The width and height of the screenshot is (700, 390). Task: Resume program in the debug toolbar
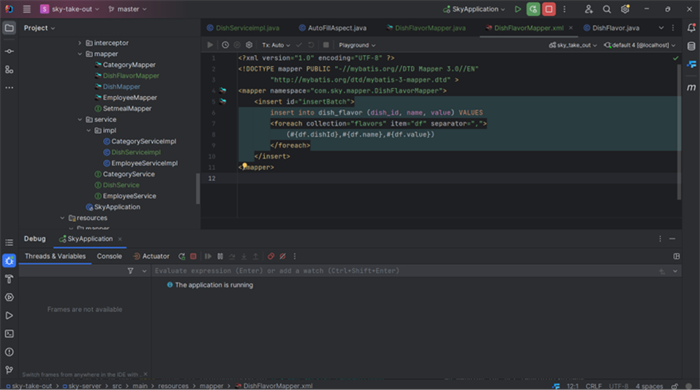click(x=208, y=257)
